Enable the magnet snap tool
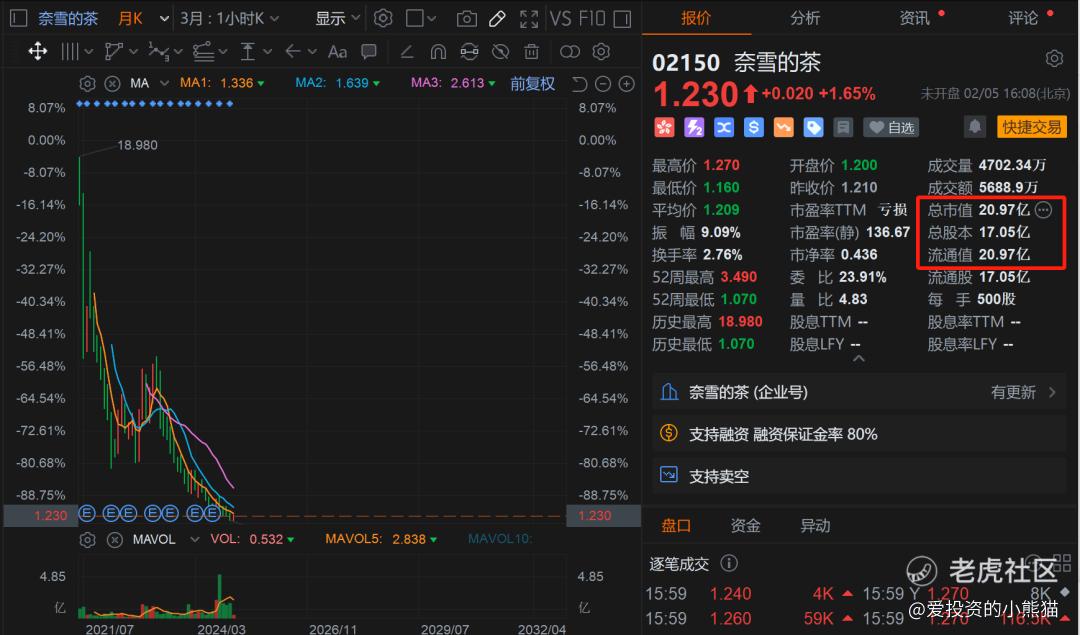 click(x=438, y=52)
